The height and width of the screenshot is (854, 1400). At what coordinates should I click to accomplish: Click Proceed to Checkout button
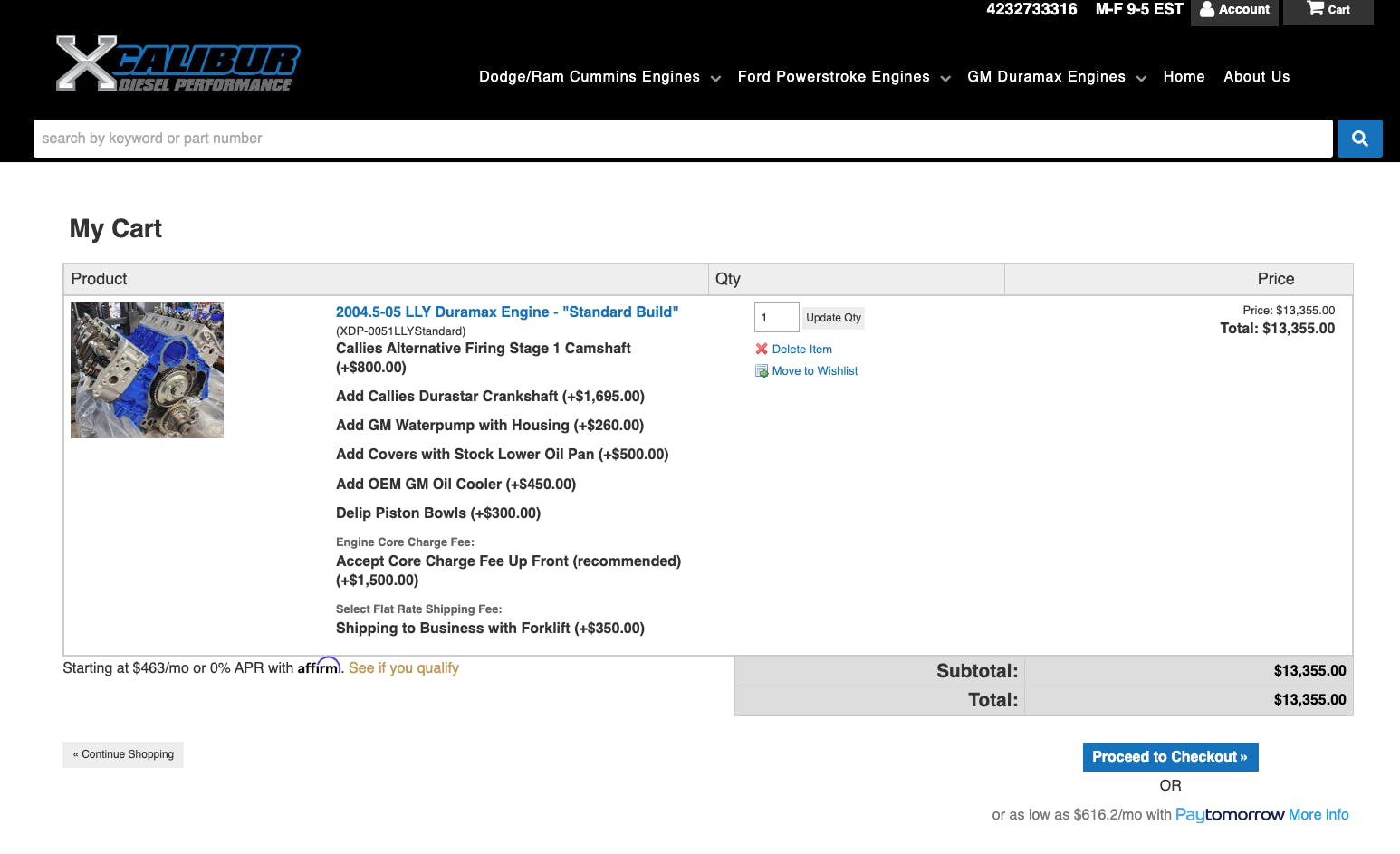point(1170,757)
